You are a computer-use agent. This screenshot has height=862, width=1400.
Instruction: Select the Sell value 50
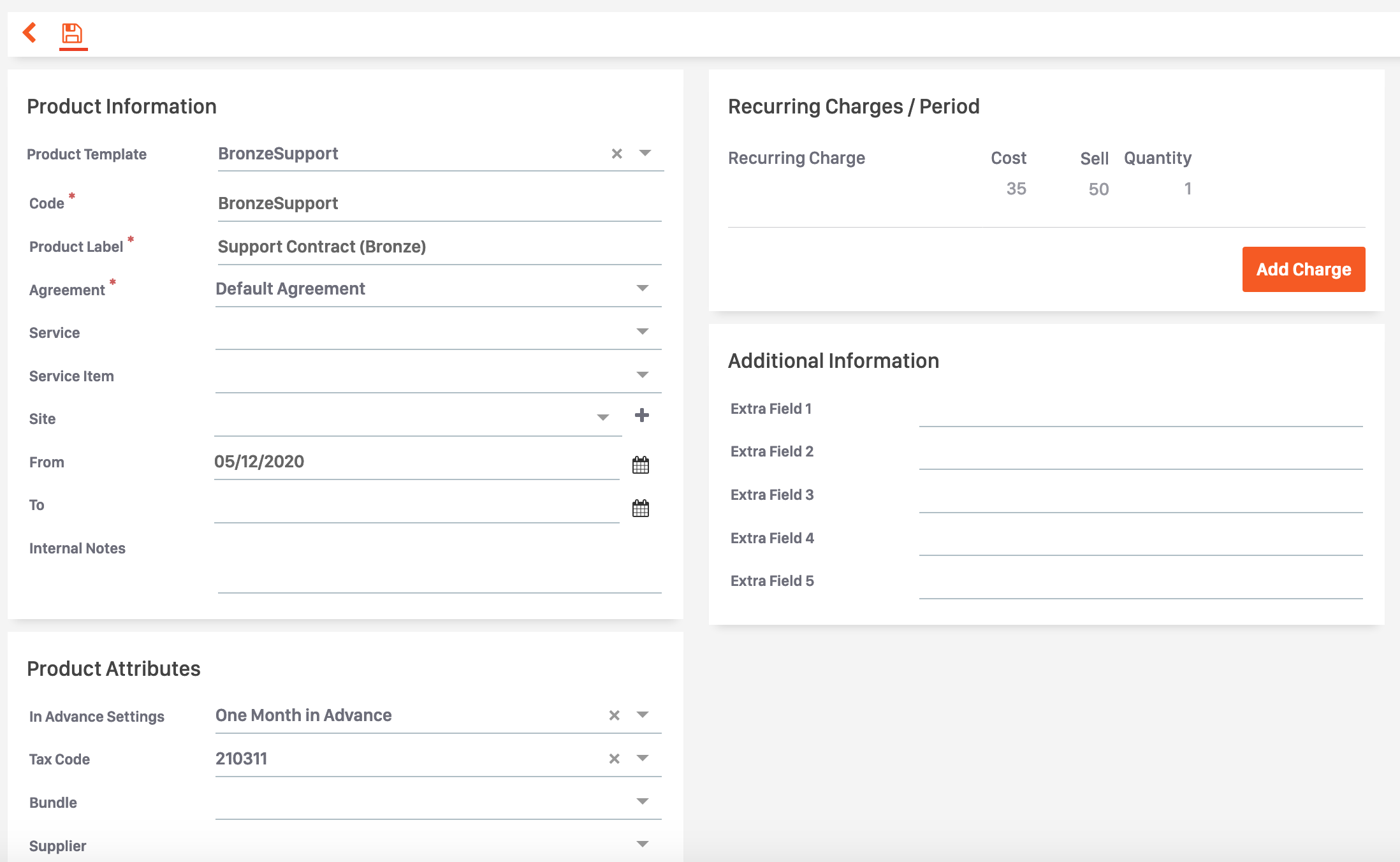[x=1098, y=189]
